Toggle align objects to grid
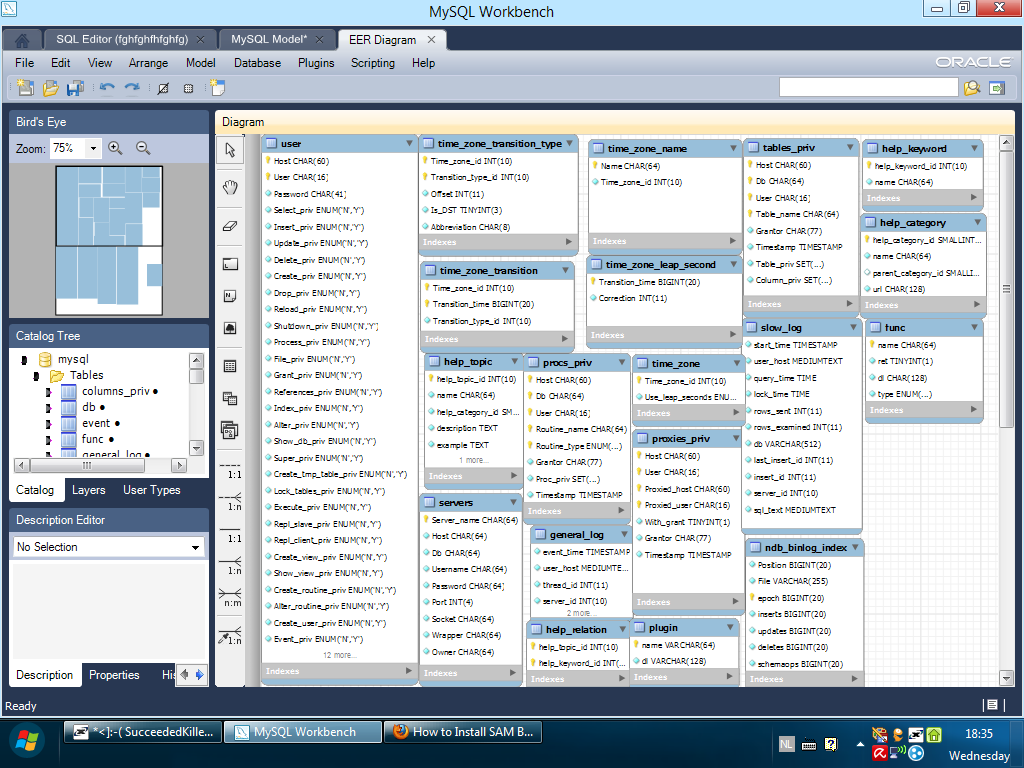The height and width of the screenshot is (768, 1024). click(188, 88)
